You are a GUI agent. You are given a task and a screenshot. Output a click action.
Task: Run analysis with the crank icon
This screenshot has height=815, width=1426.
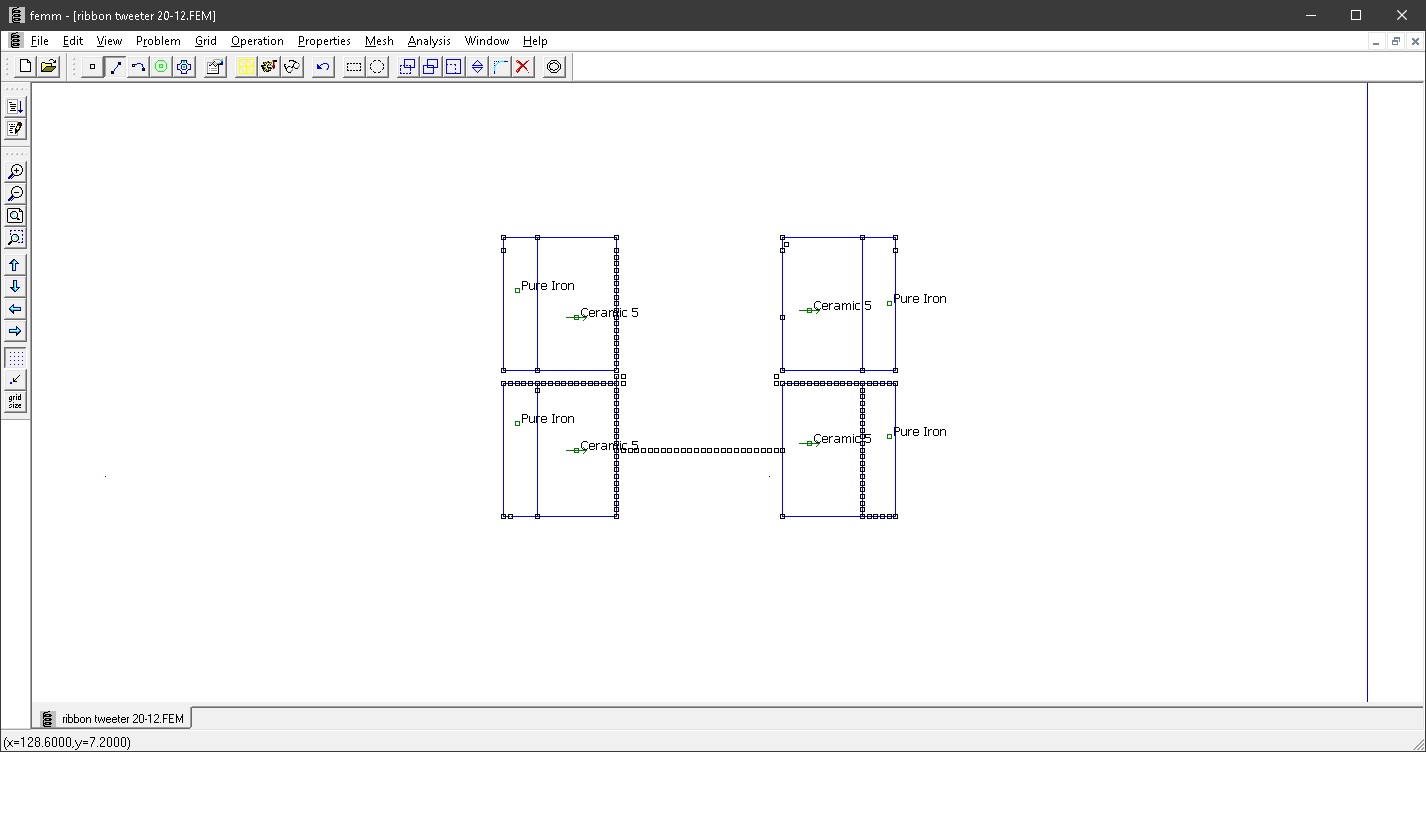(269, 67)
